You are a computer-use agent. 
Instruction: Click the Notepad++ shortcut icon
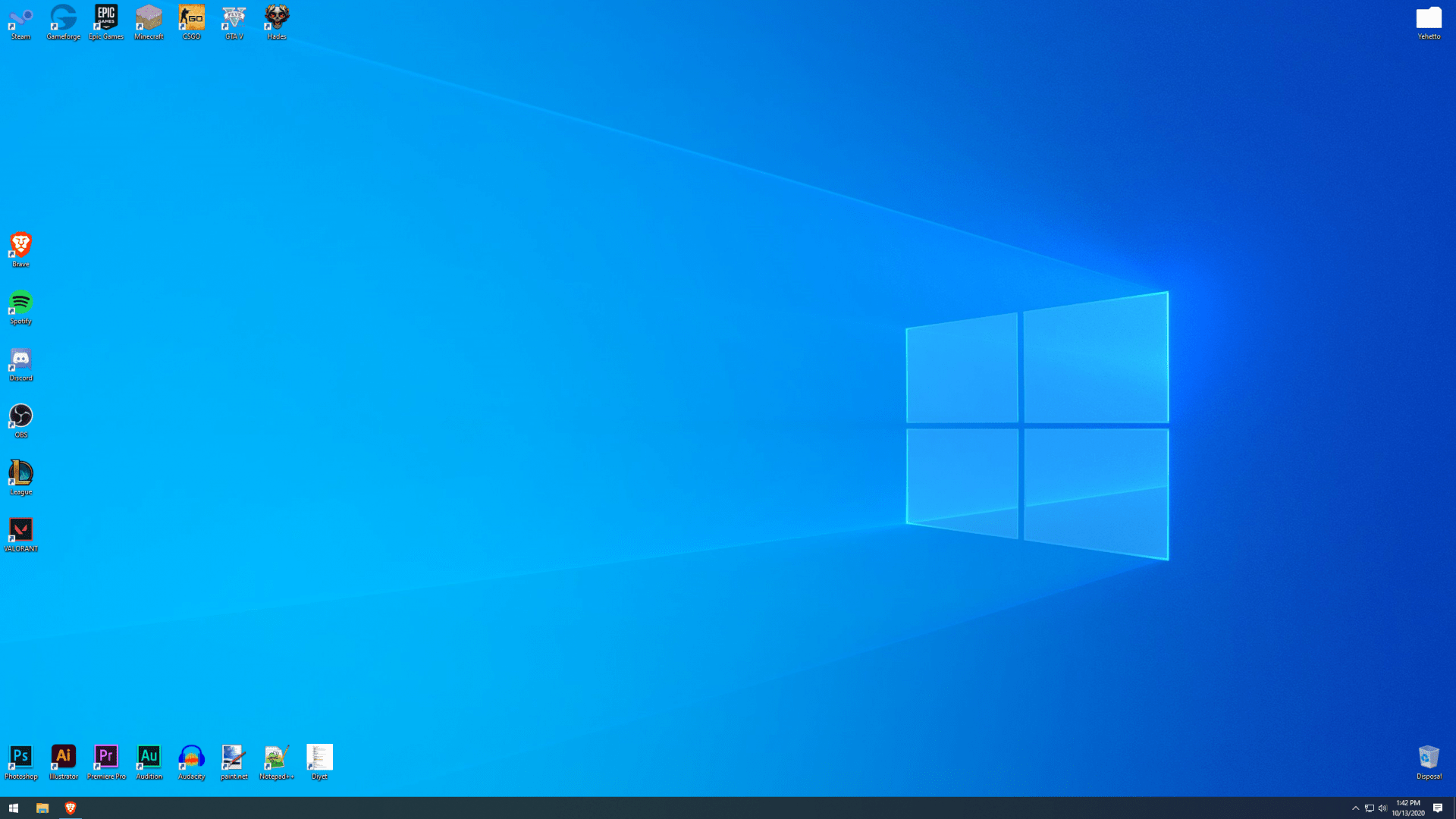[276, 758]
